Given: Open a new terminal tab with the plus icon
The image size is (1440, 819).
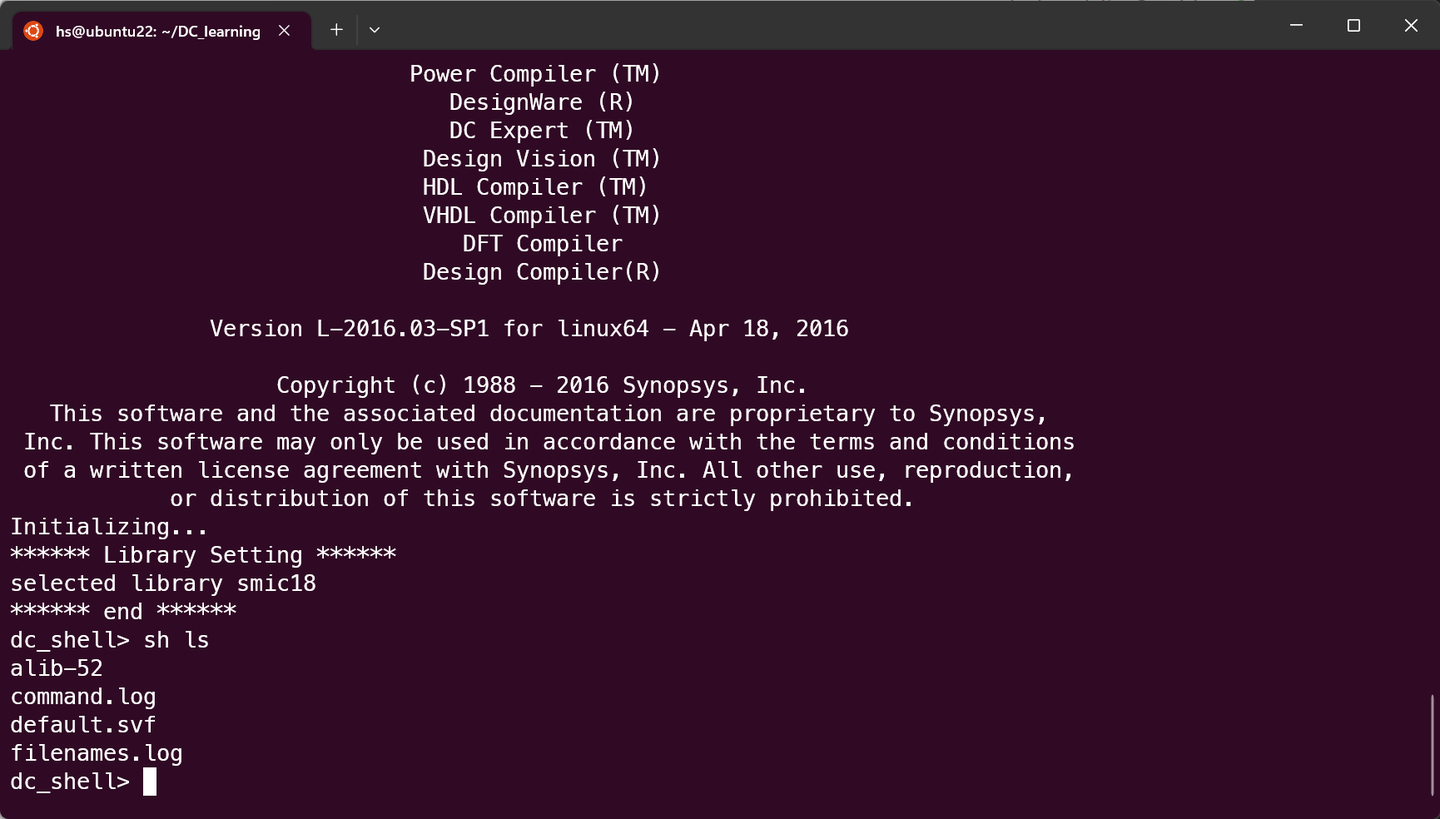Looking at the screenshot, I should point(336,30).
